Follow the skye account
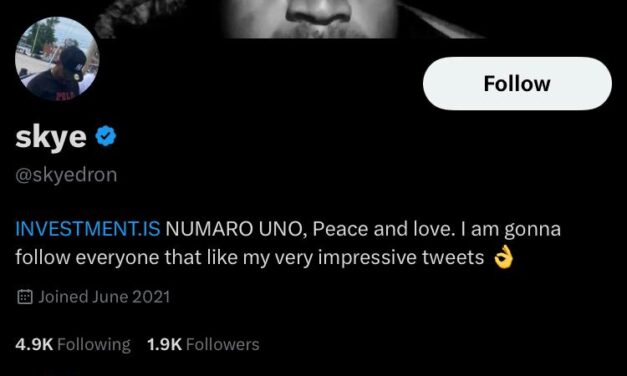The width and height of the screenshot is (627, 376). click(517, 84)
